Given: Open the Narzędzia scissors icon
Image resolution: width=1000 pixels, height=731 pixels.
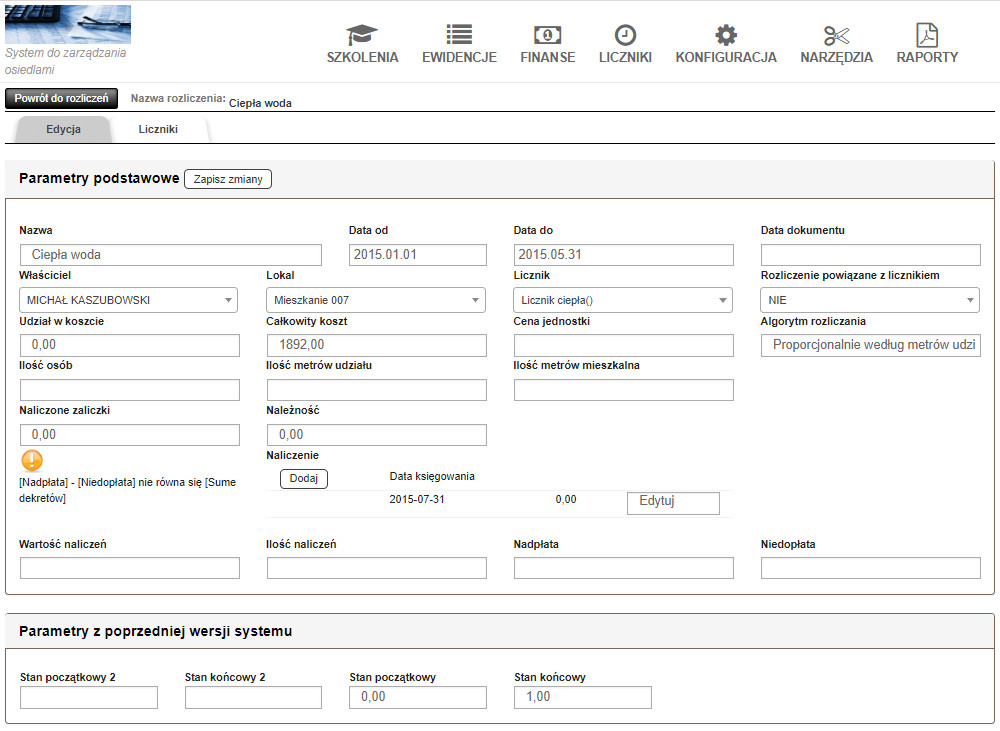Looking at the screenshot, I should click(x=836, y=35).
